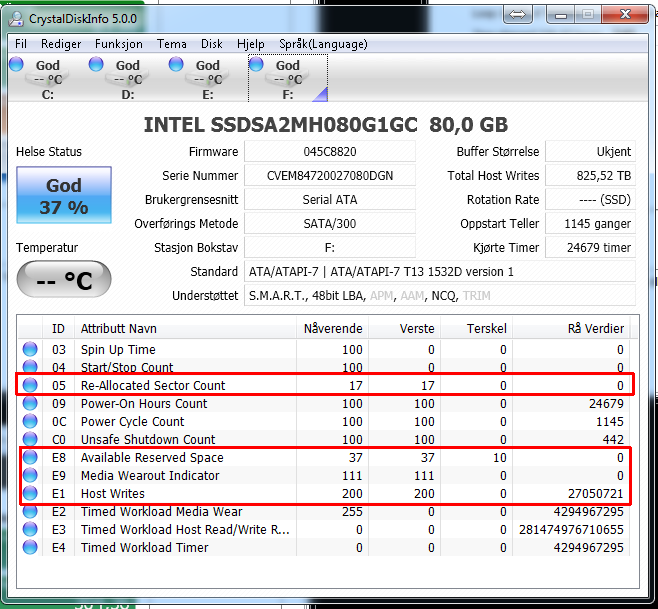Click the blue status orb for drive D:
Image resolution: width=658 pixels, height=609 pixels.
pyautogui.click(x=96, y=64)
